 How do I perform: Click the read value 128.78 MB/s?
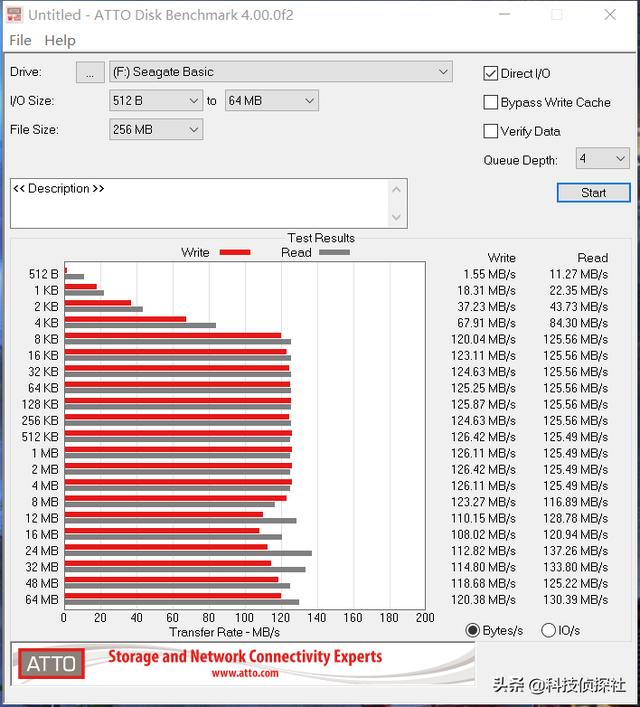(576, 518)
